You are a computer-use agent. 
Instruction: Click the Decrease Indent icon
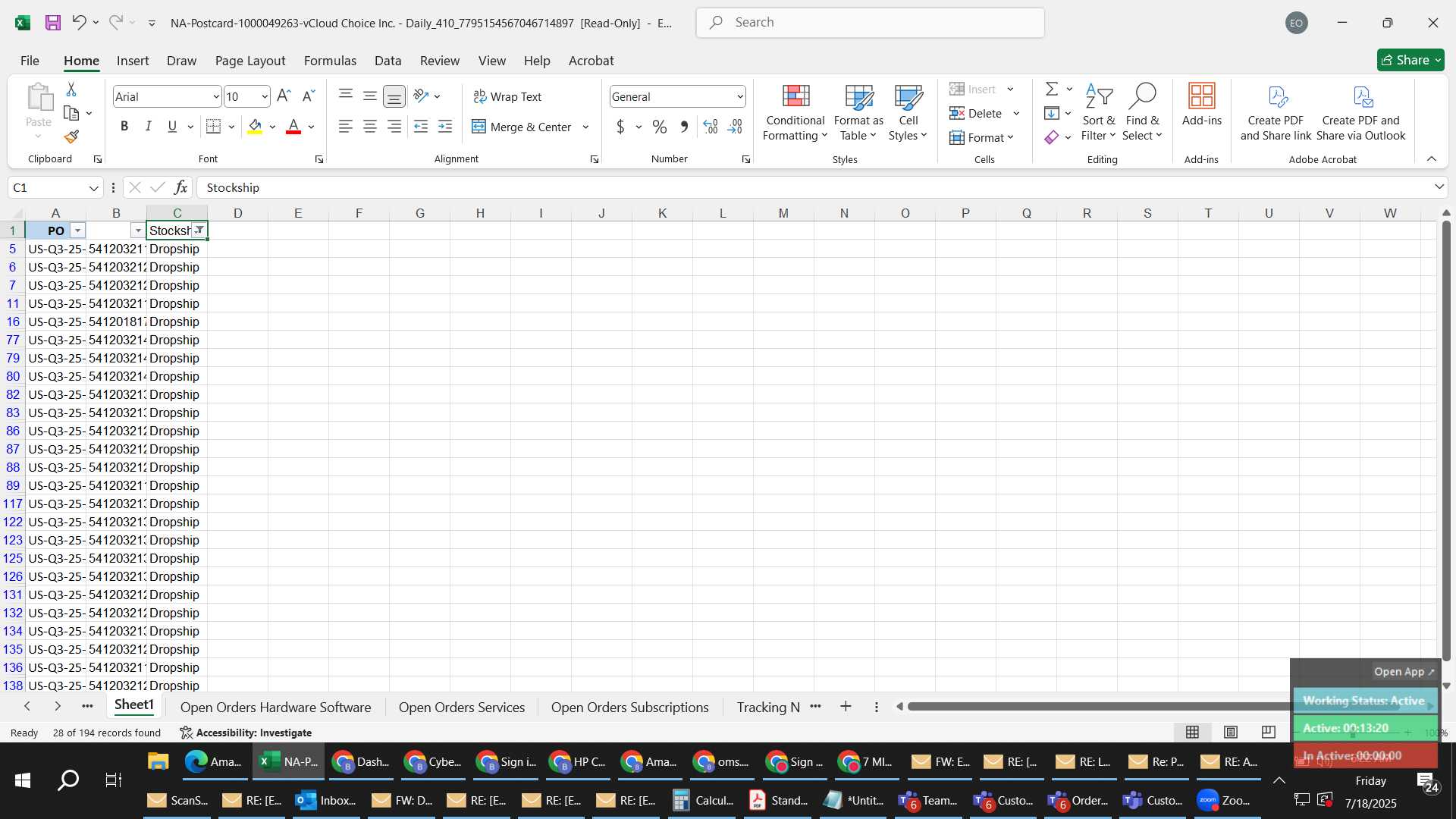coord(421,127)
